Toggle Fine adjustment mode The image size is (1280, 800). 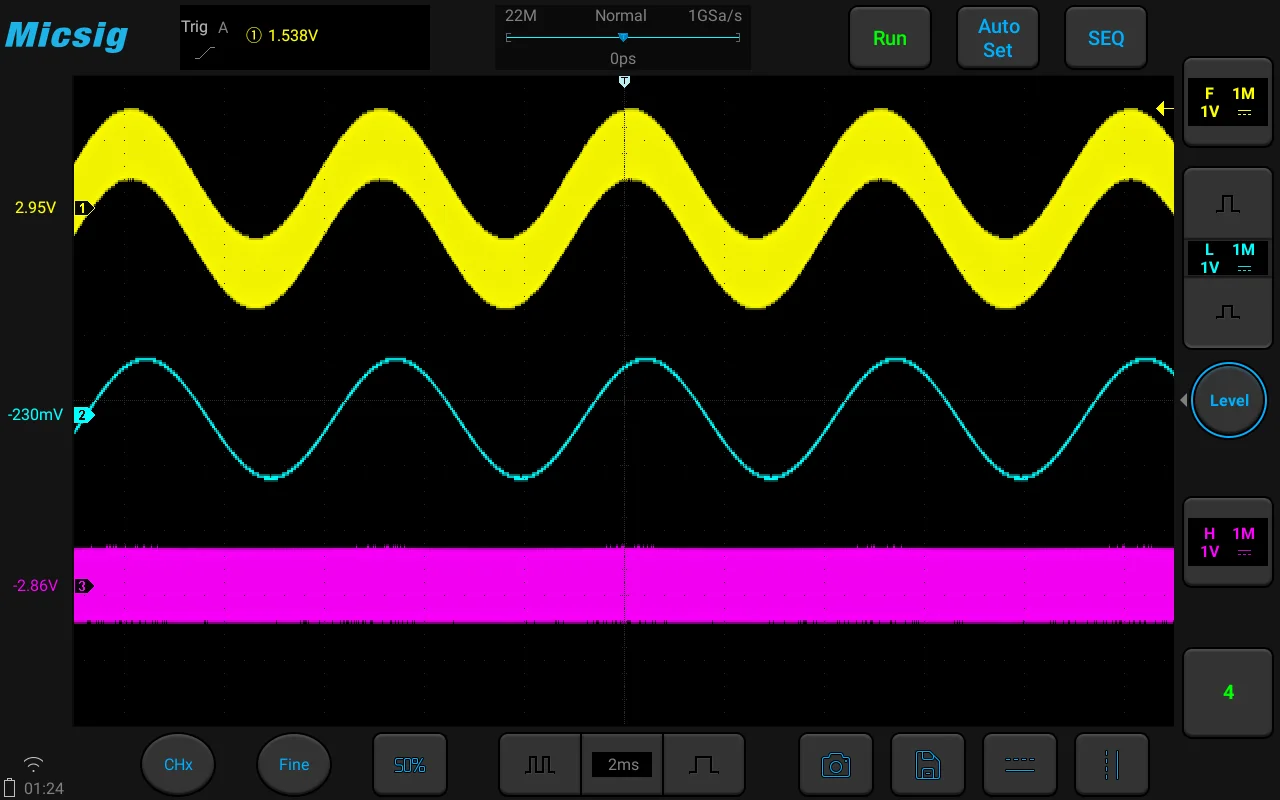click(x=294, y=765)
